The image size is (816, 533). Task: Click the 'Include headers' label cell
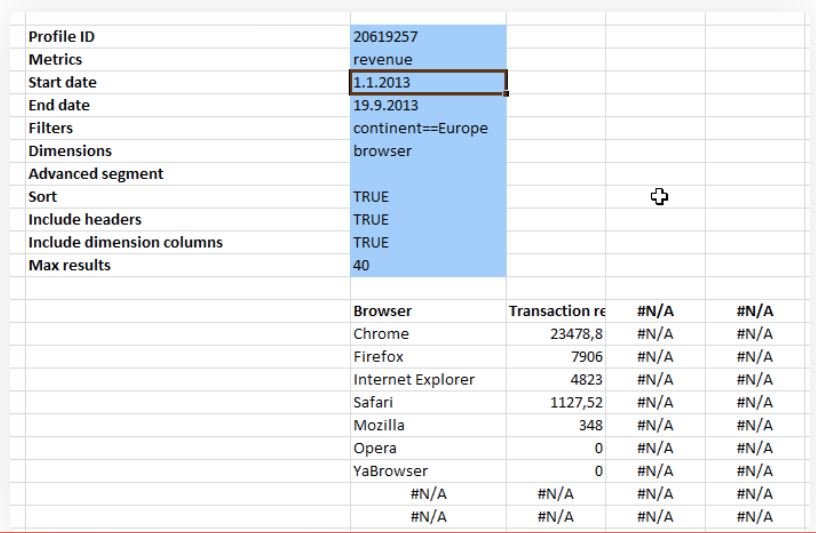pos(188,220)
